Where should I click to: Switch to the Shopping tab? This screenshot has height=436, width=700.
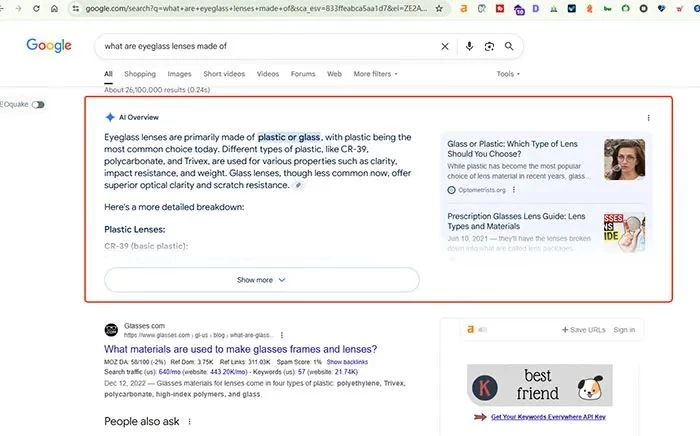point(140,74)
